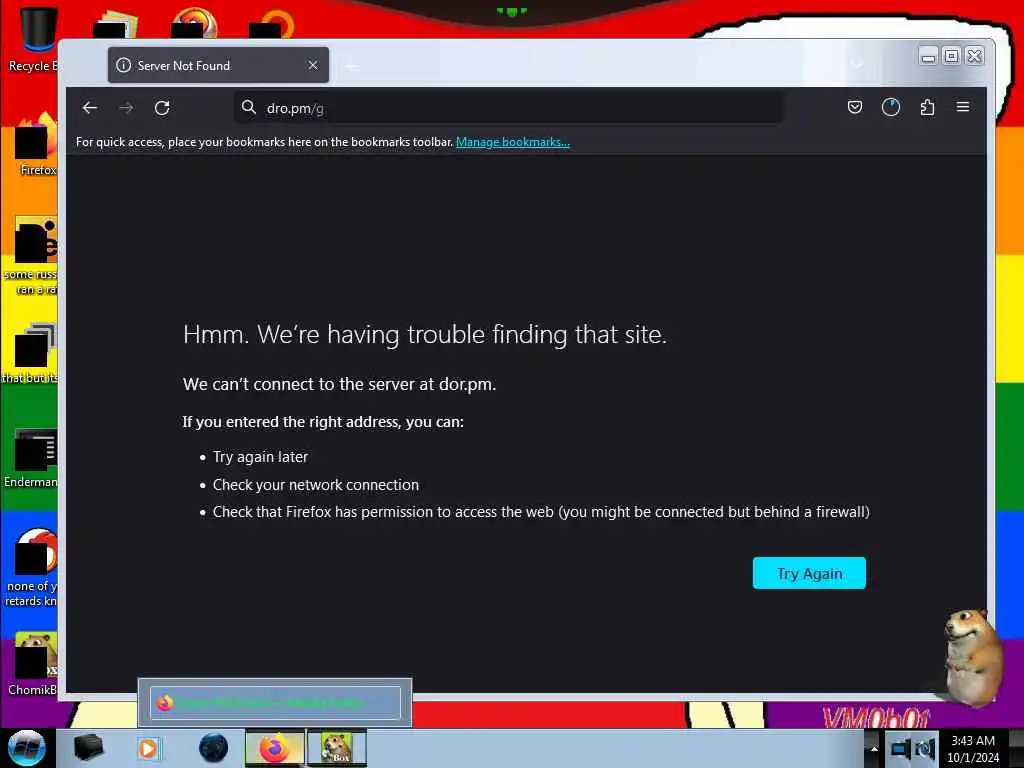Open the Save to Pocket icon
The height and width of the screenshot is (768, 1024).
pyautogui.click(x=854, y=107)
